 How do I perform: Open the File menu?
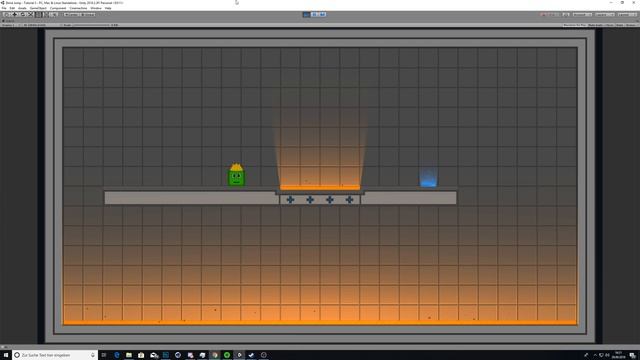[4, 8]
